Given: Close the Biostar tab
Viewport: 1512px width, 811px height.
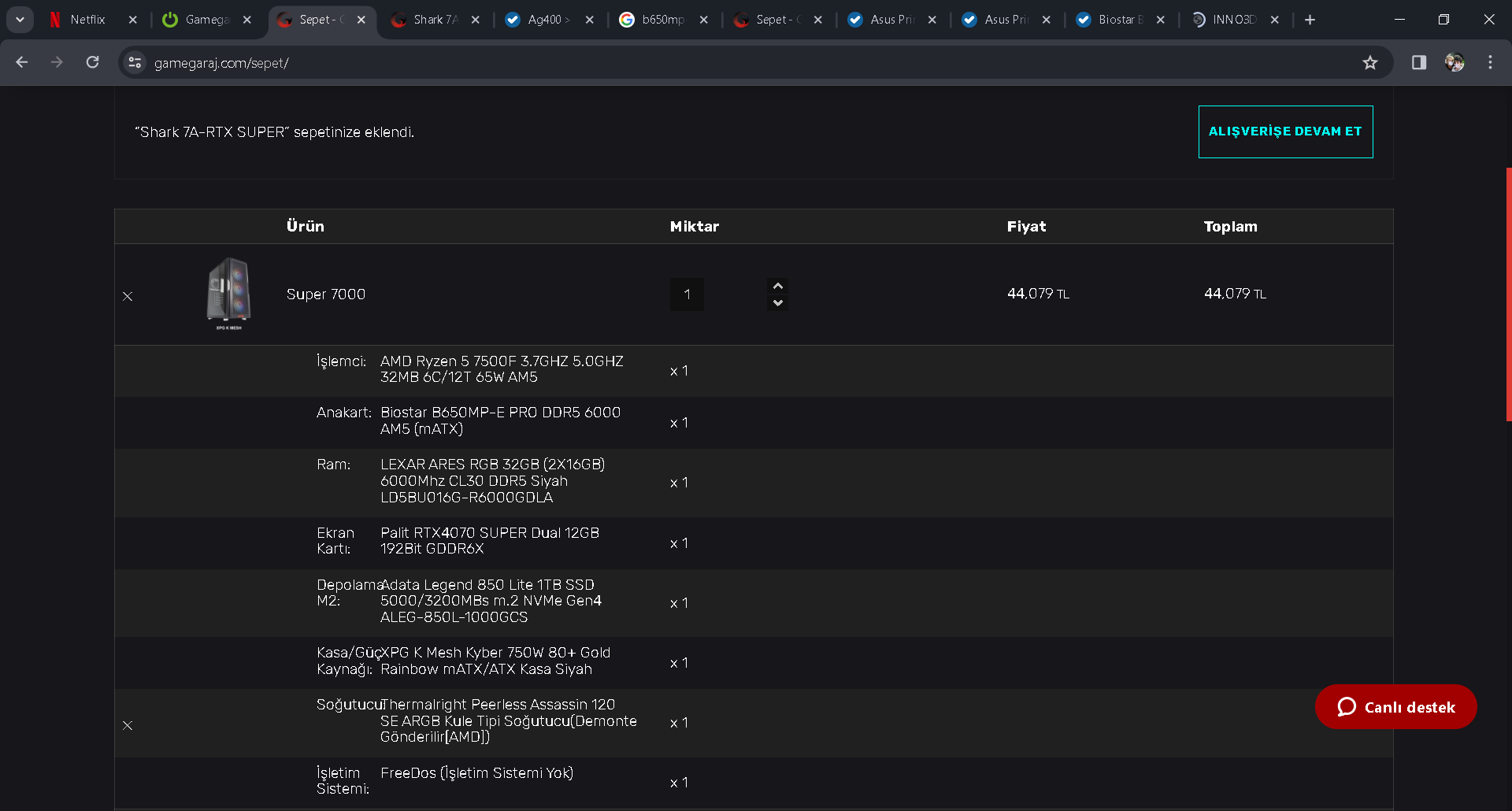Looking at the screenshot, I should 1161,20.
